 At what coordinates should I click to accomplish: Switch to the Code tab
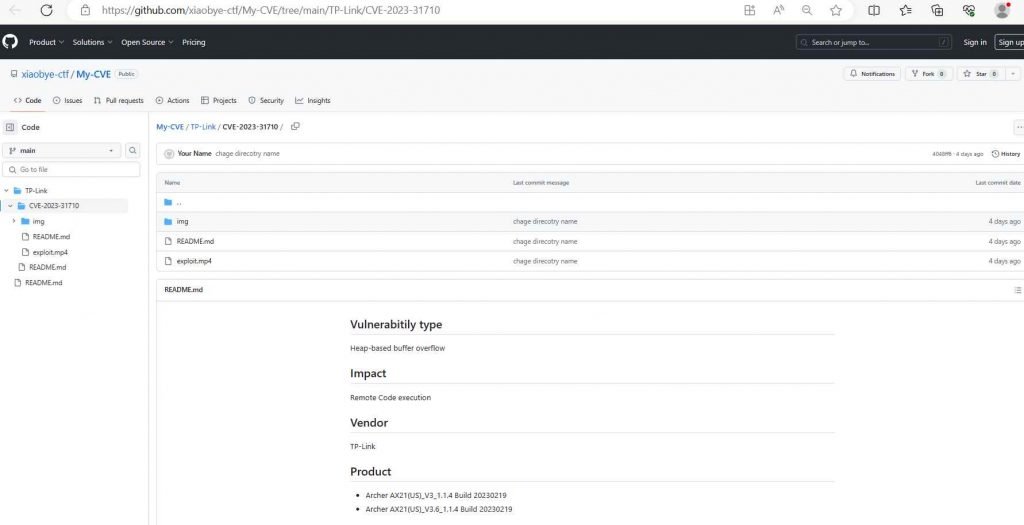coord(27,101)
